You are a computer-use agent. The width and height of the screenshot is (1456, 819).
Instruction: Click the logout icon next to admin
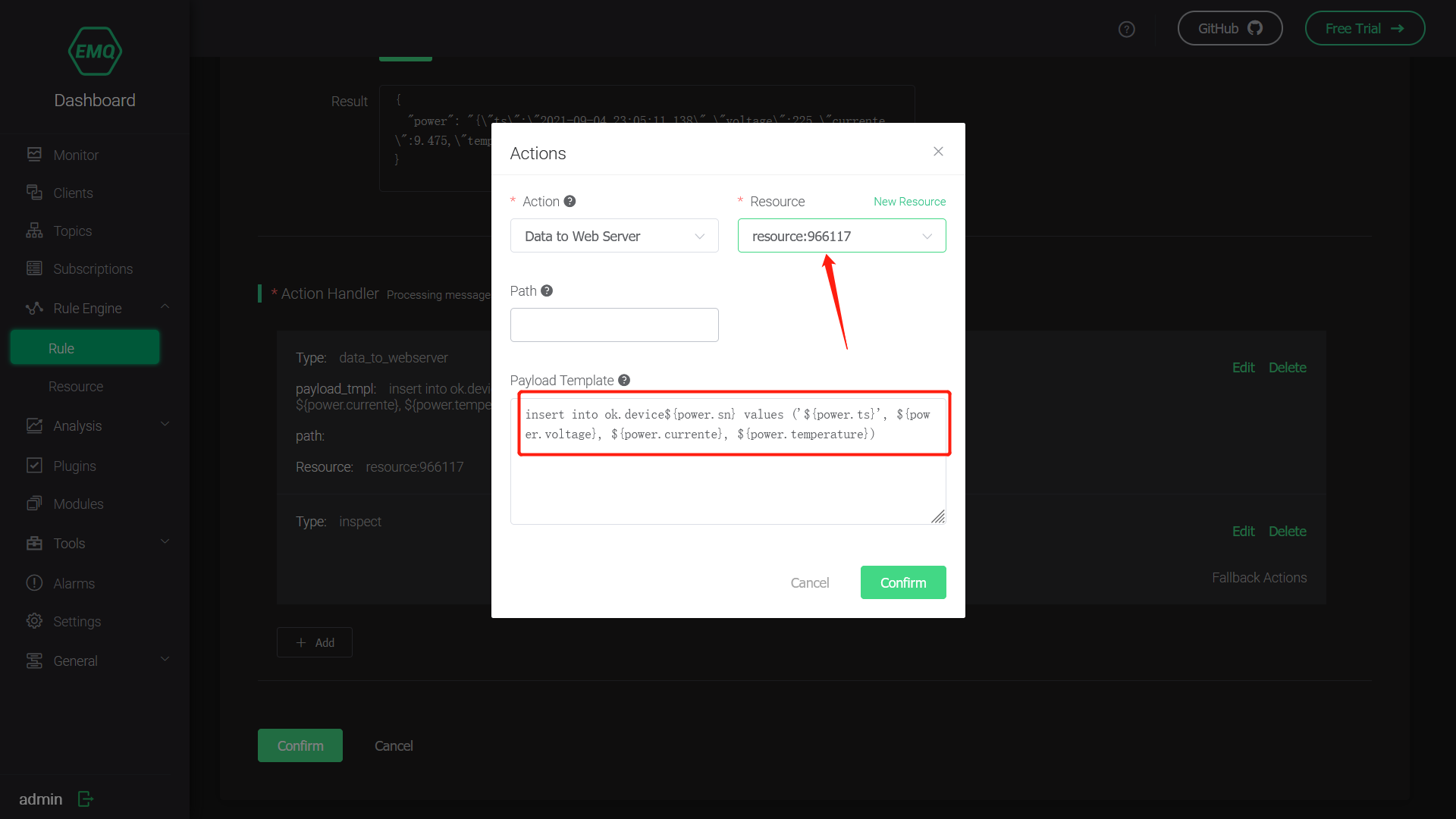click(86, 799)
